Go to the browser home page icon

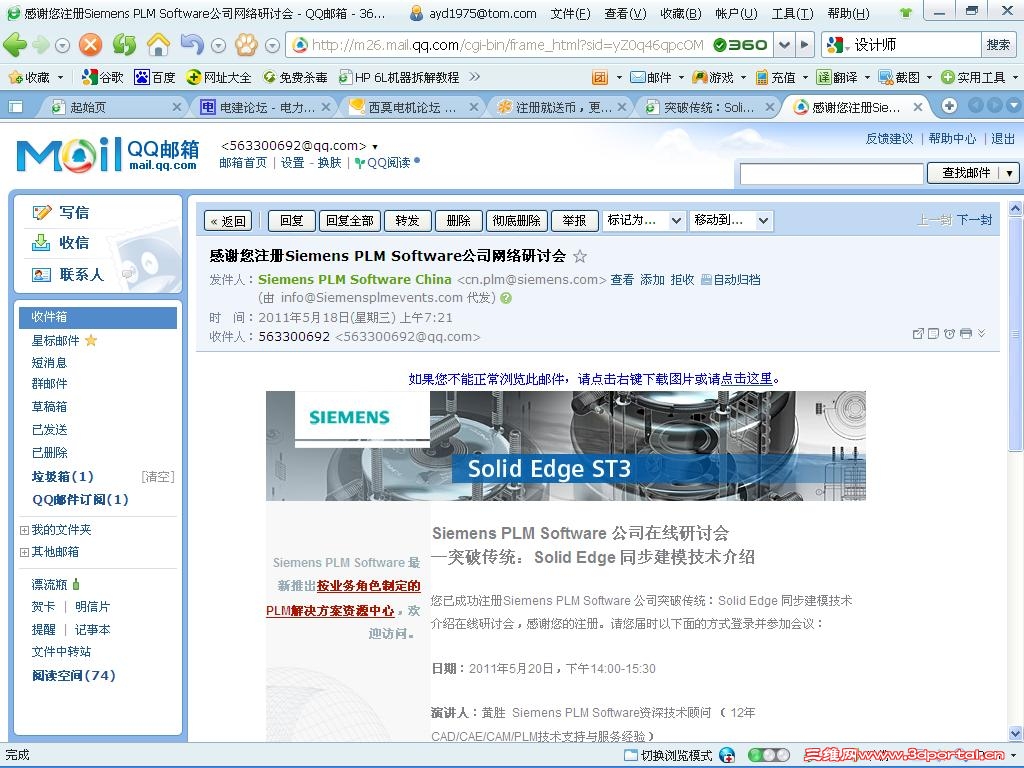tap(158, 45)
